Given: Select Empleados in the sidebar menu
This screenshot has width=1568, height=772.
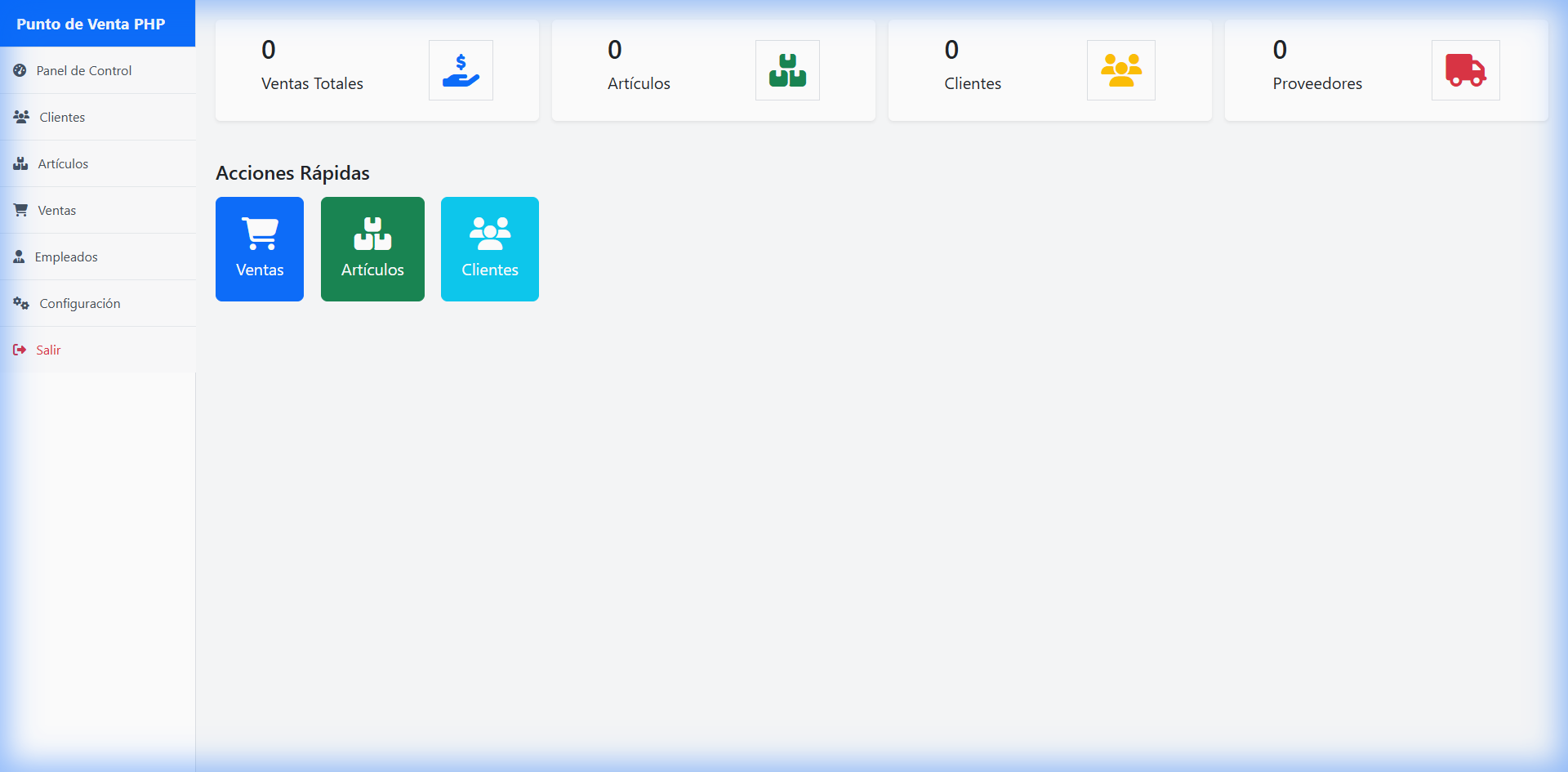Looking at the screenshot, I should (65, 256).
